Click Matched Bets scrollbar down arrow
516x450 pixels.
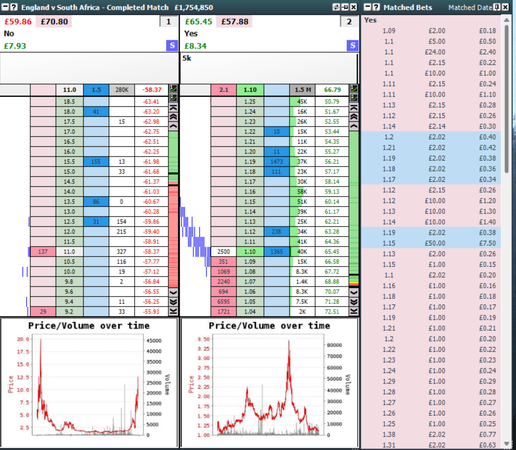click(507, 444)
